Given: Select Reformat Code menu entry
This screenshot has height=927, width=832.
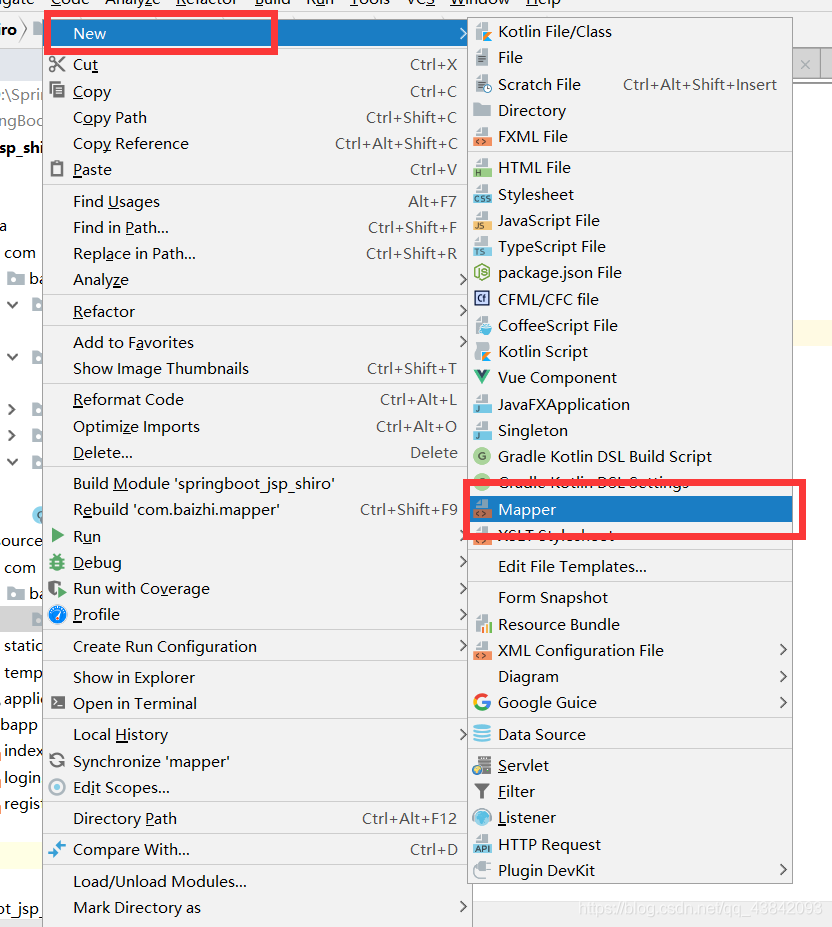Looking at the screenshot, I should click(x=254, y=400).
